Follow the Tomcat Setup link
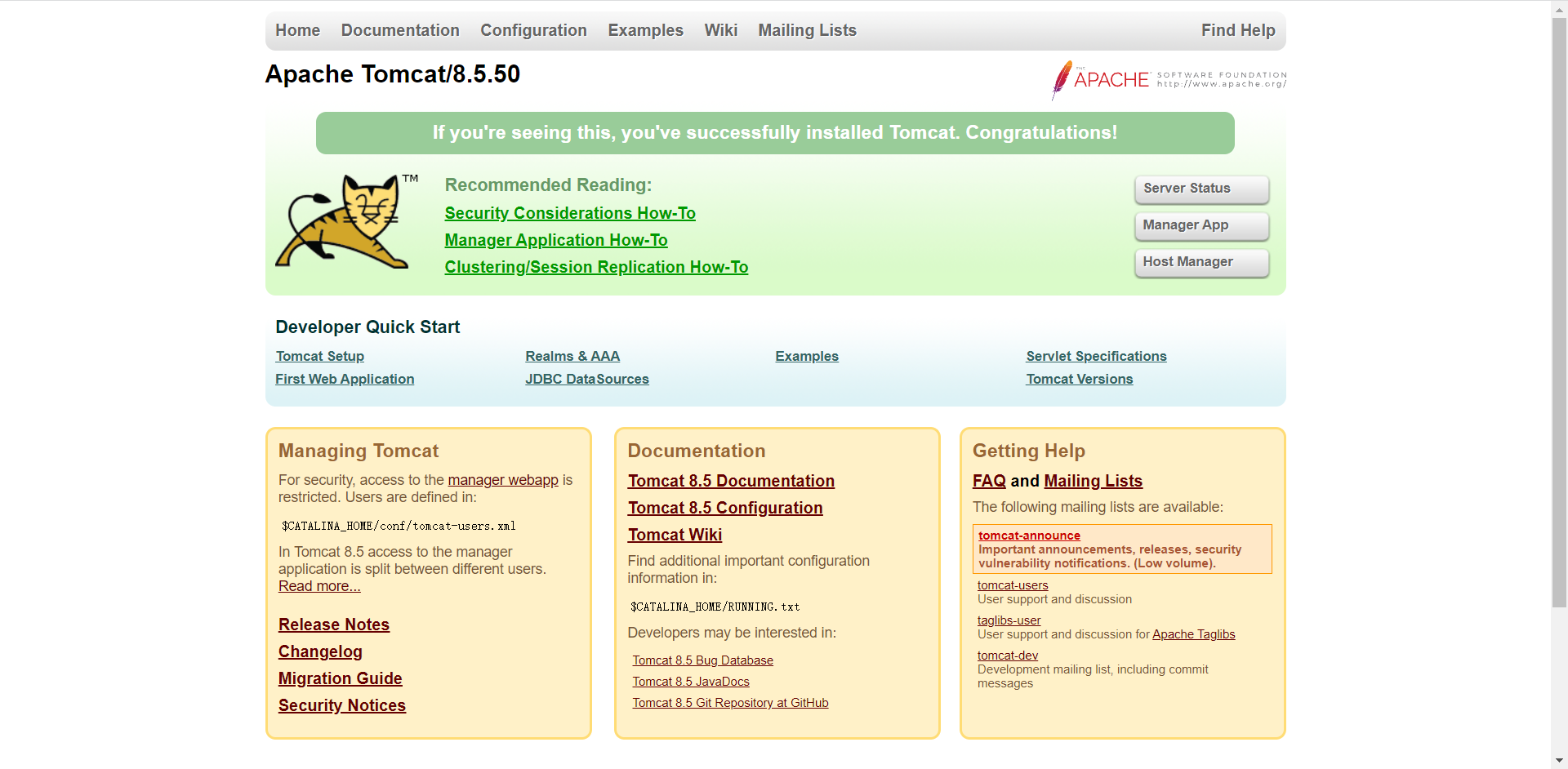 click(x=320, y=356)
